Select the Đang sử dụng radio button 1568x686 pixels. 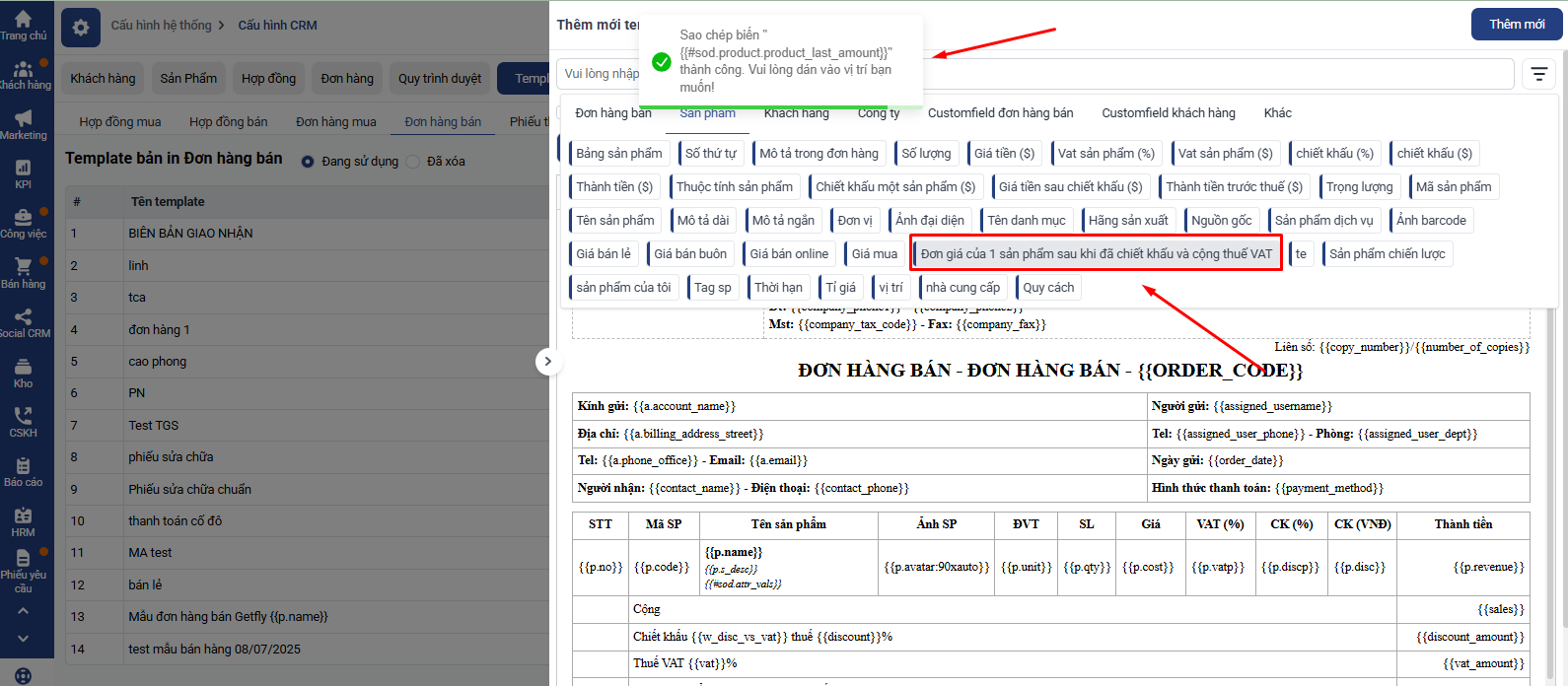pos(309,162)
